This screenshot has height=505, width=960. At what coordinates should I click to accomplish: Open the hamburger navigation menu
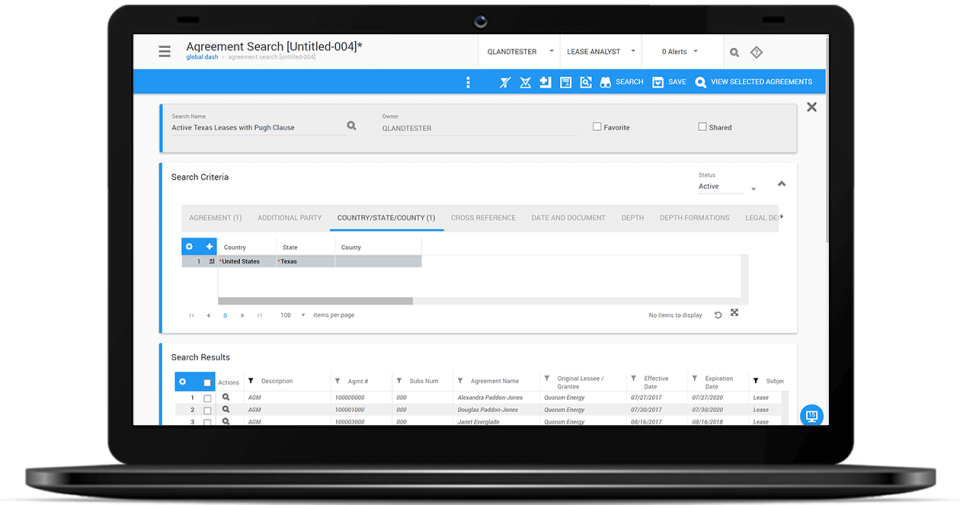[165, 51]
